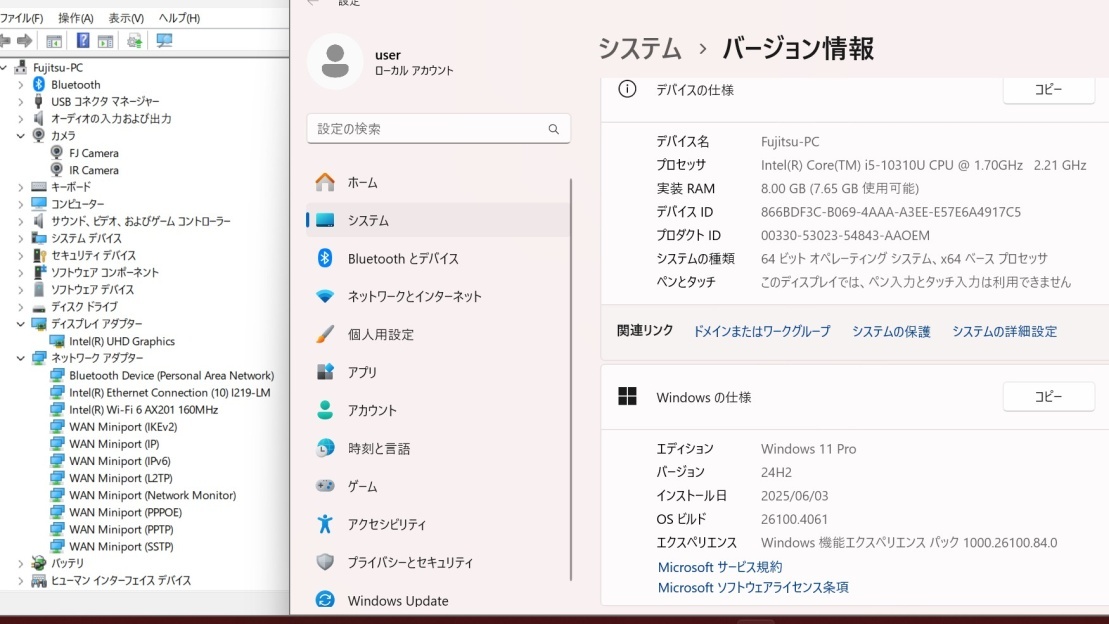The image size is (1109, 624).
Task: Expand the バッテリ device category
Action: click(x=20, y=563)
